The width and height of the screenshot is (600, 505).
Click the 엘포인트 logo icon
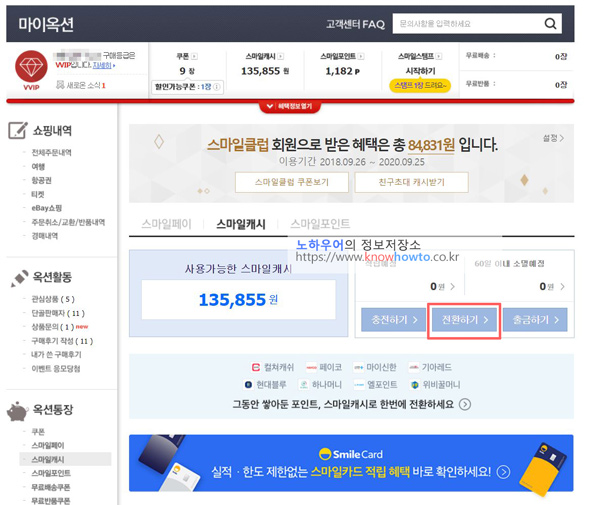pos(359,384)
